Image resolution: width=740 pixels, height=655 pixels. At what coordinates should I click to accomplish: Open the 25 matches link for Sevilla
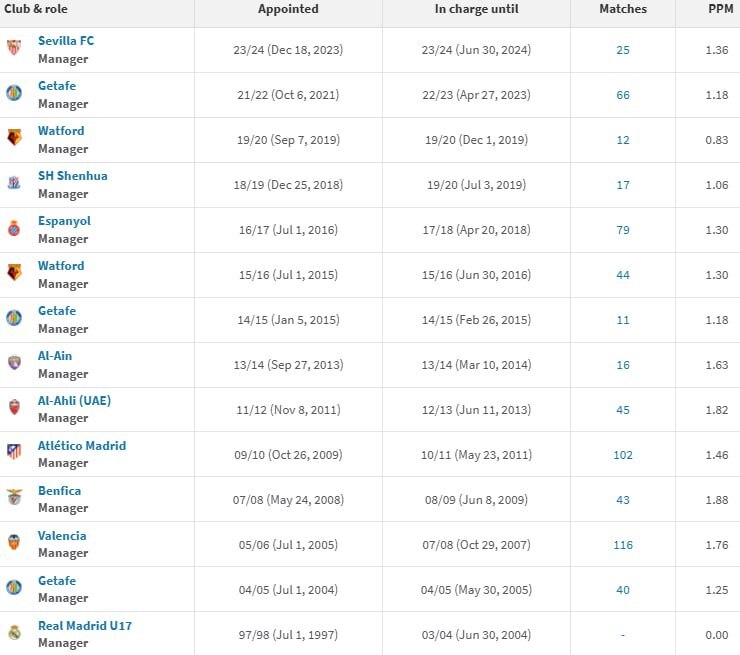[x=623, y=50]
